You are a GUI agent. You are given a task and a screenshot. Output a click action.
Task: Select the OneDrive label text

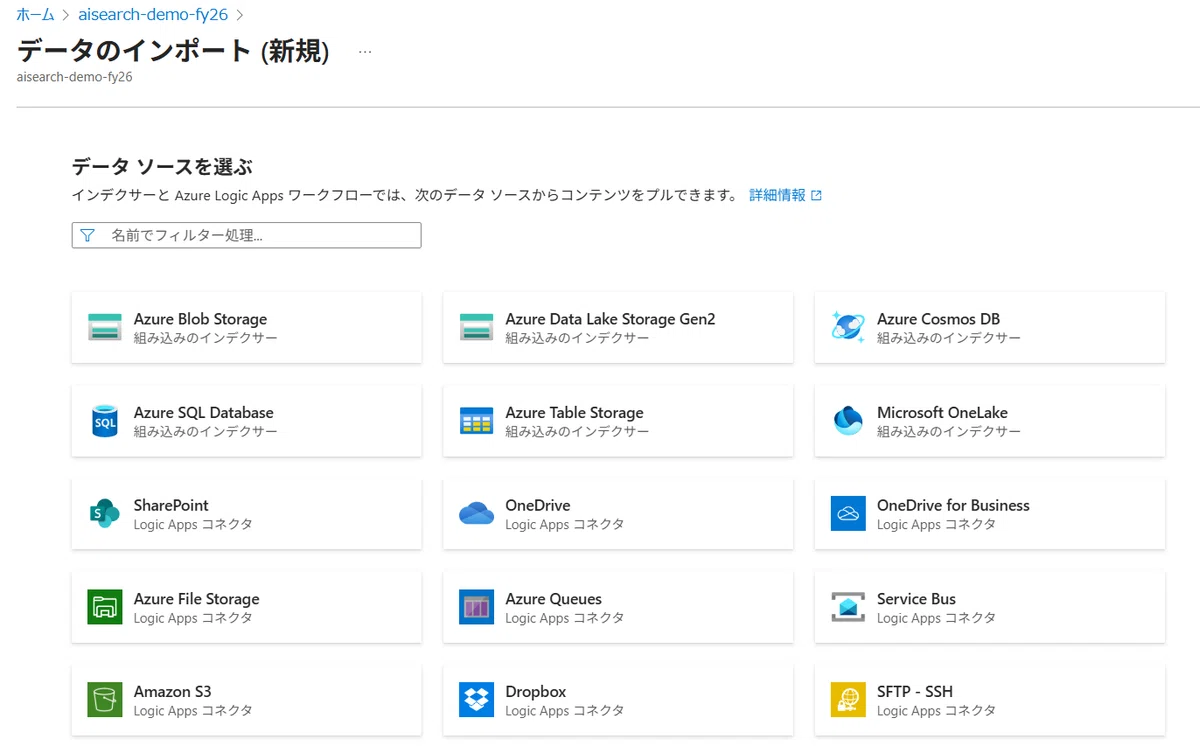[x=537, y=505]
